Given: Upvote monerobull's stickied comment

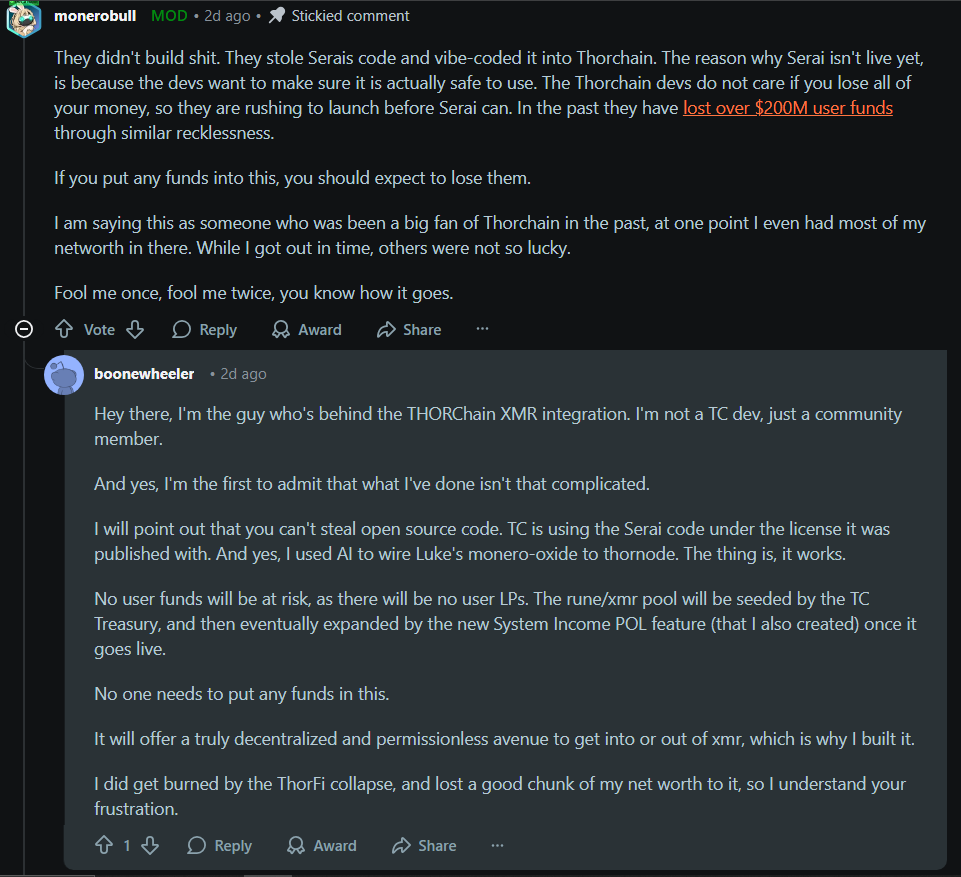Looking at the screenshot, I should tap(64, 329).
